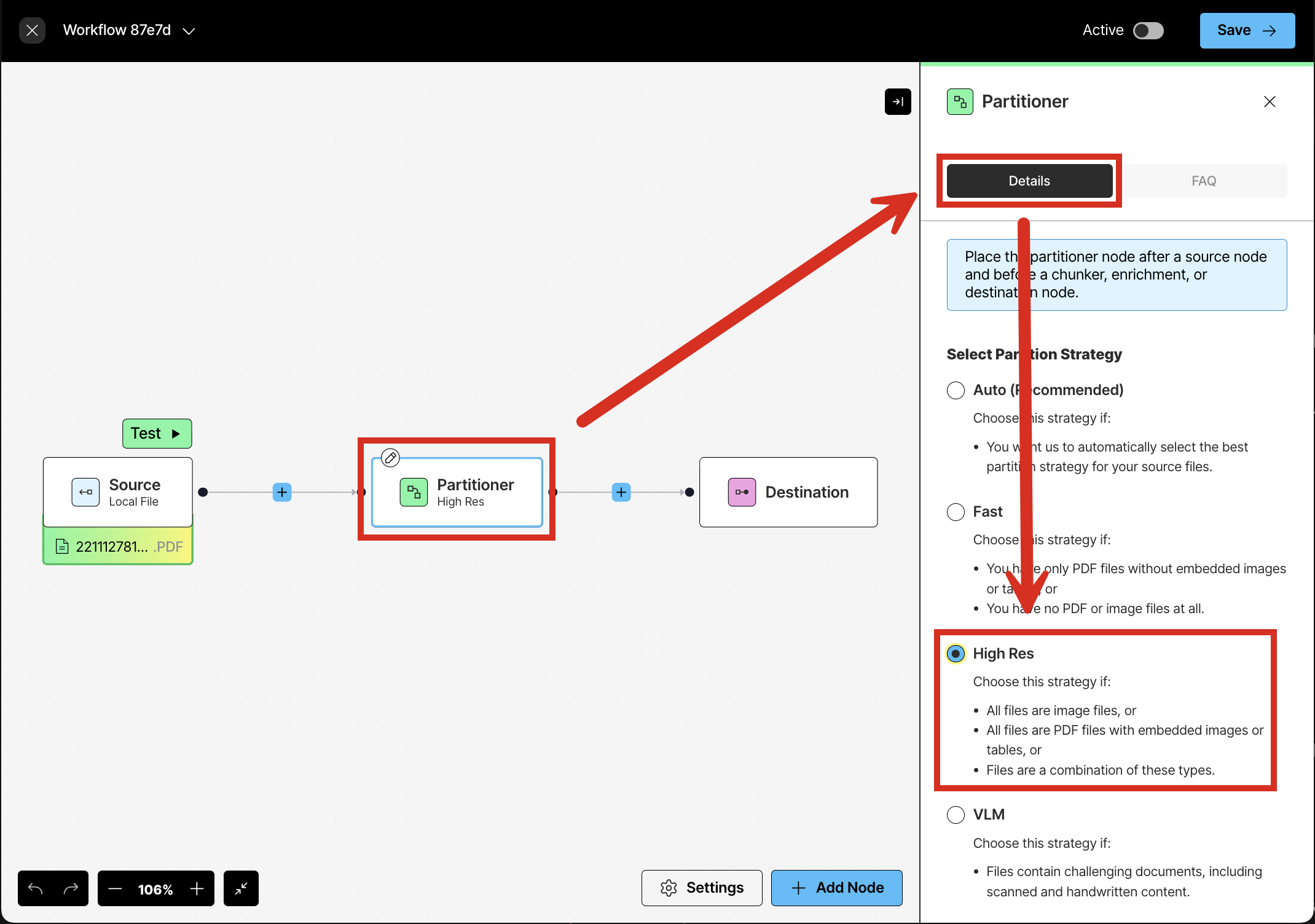Viewport: 1315px width, 924px height.
Task: Click the undo arrow icon
Action: pos(35,888)
